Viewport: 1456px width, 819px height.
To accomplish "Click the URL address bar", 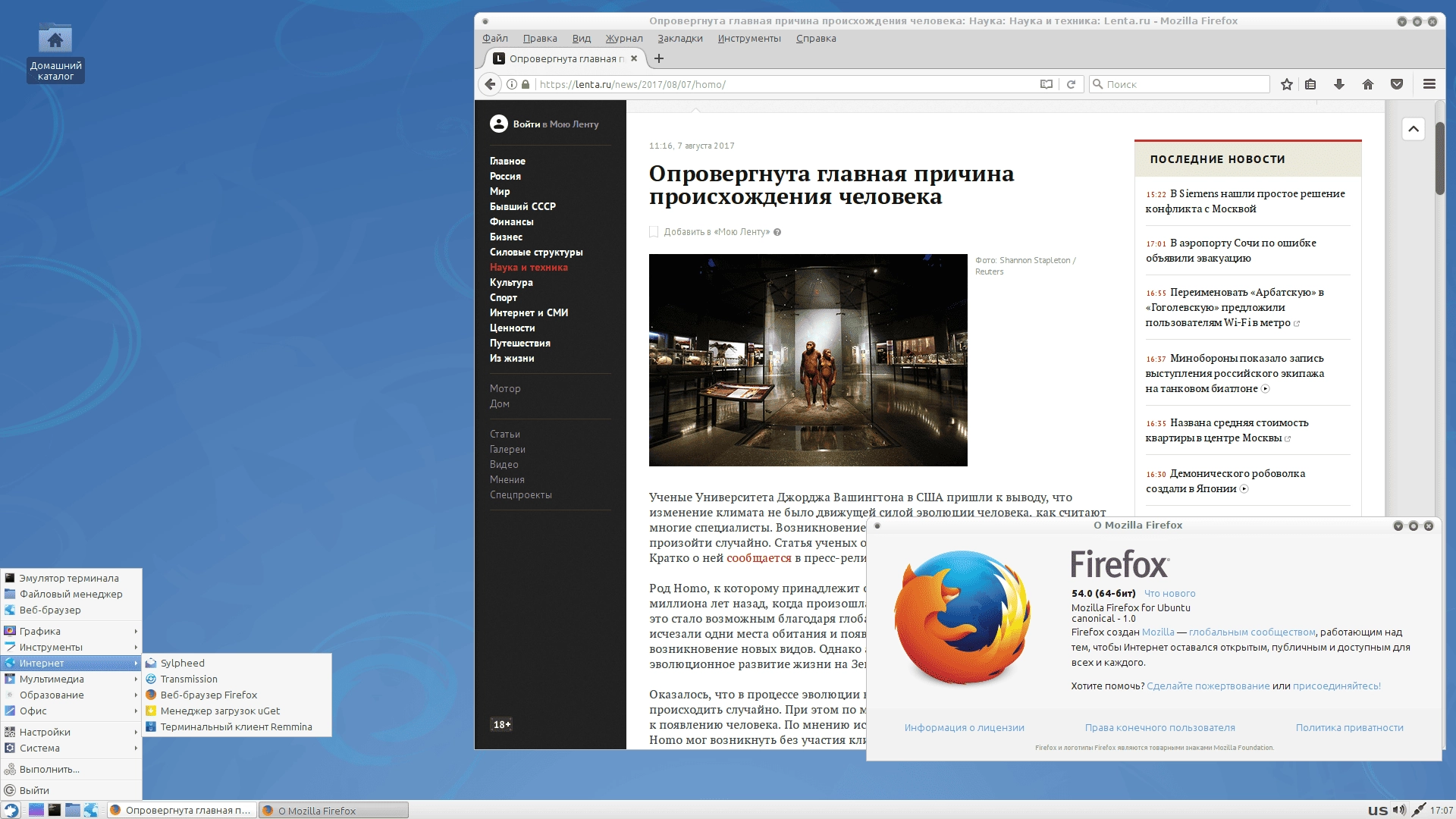I will [x=785, y=84].
